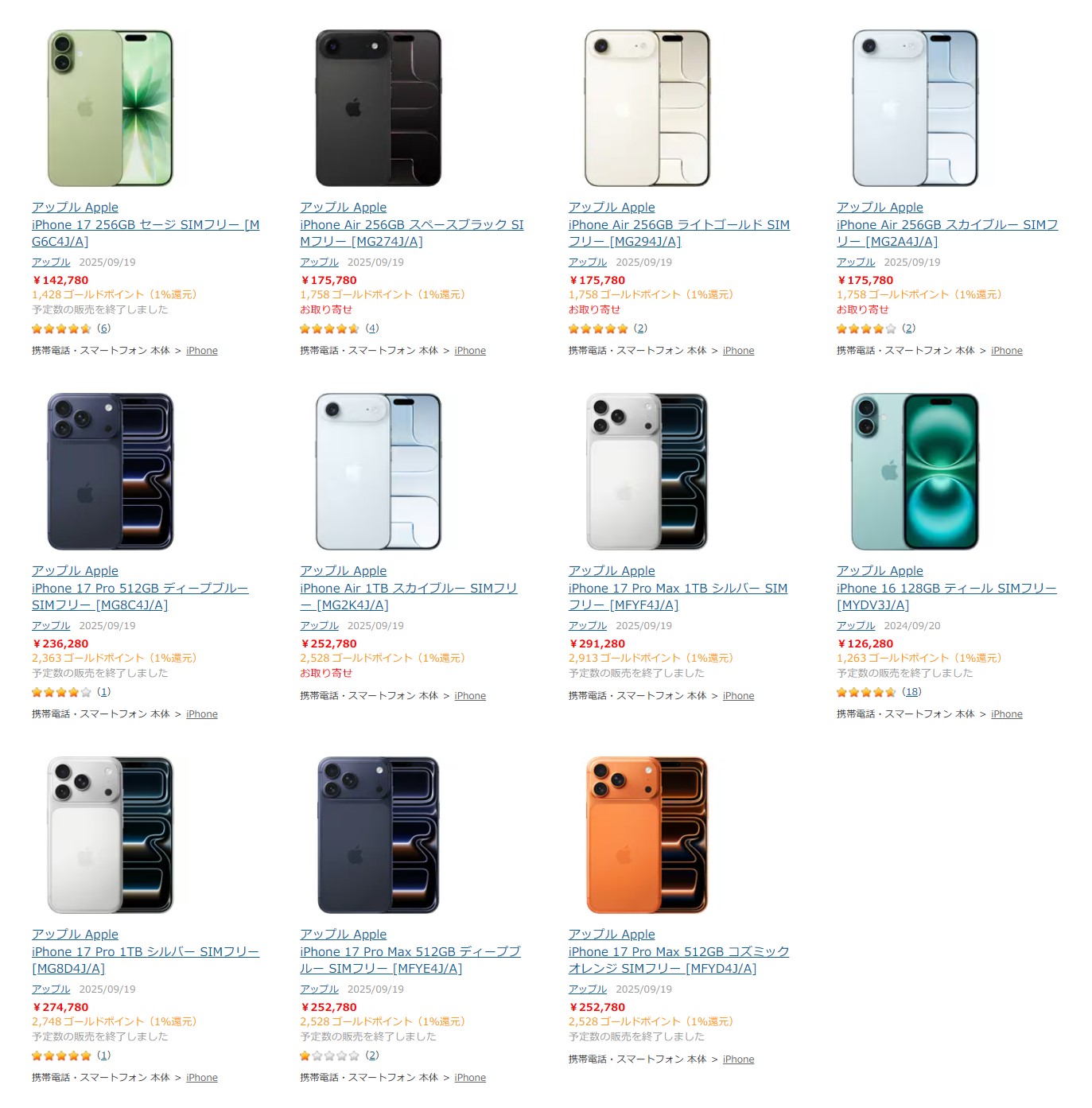Open the silver iPhone 17 Pro Max 1TB image
1092x1108 pixels.
point(646,472)
